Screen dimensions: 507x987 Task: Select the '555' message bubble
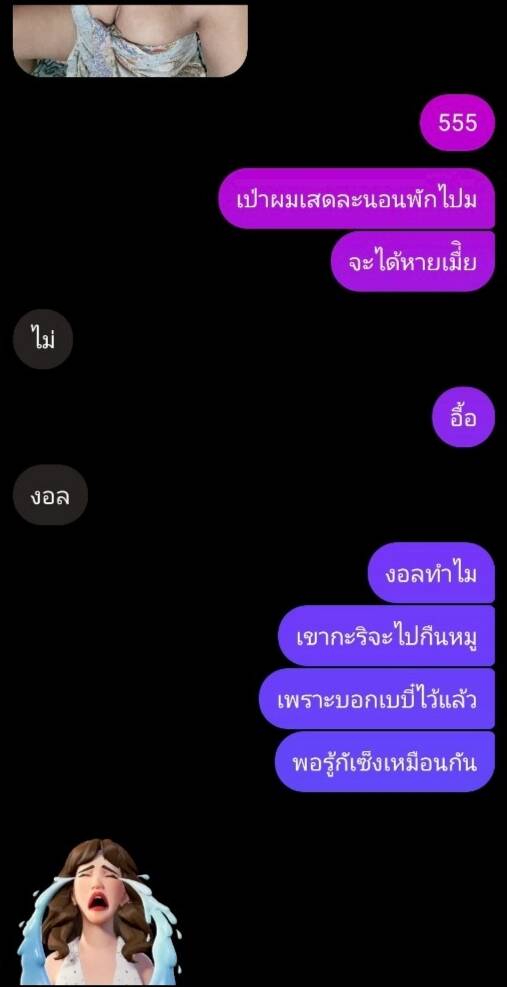click(x=457, y=122)
